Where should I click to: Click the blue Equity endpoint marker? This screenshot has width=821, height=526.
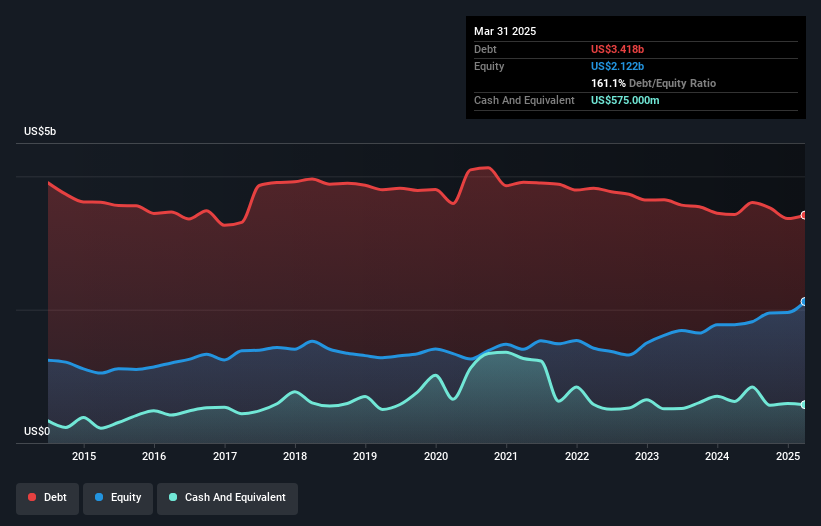pyautogui.click(x=804, y=301)
